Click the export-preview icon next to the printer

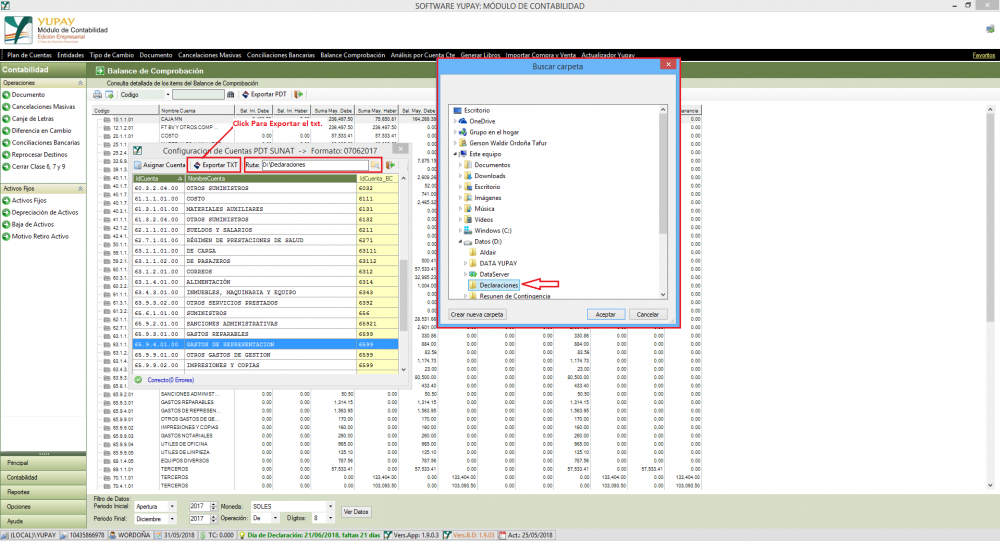coord(109,94)
